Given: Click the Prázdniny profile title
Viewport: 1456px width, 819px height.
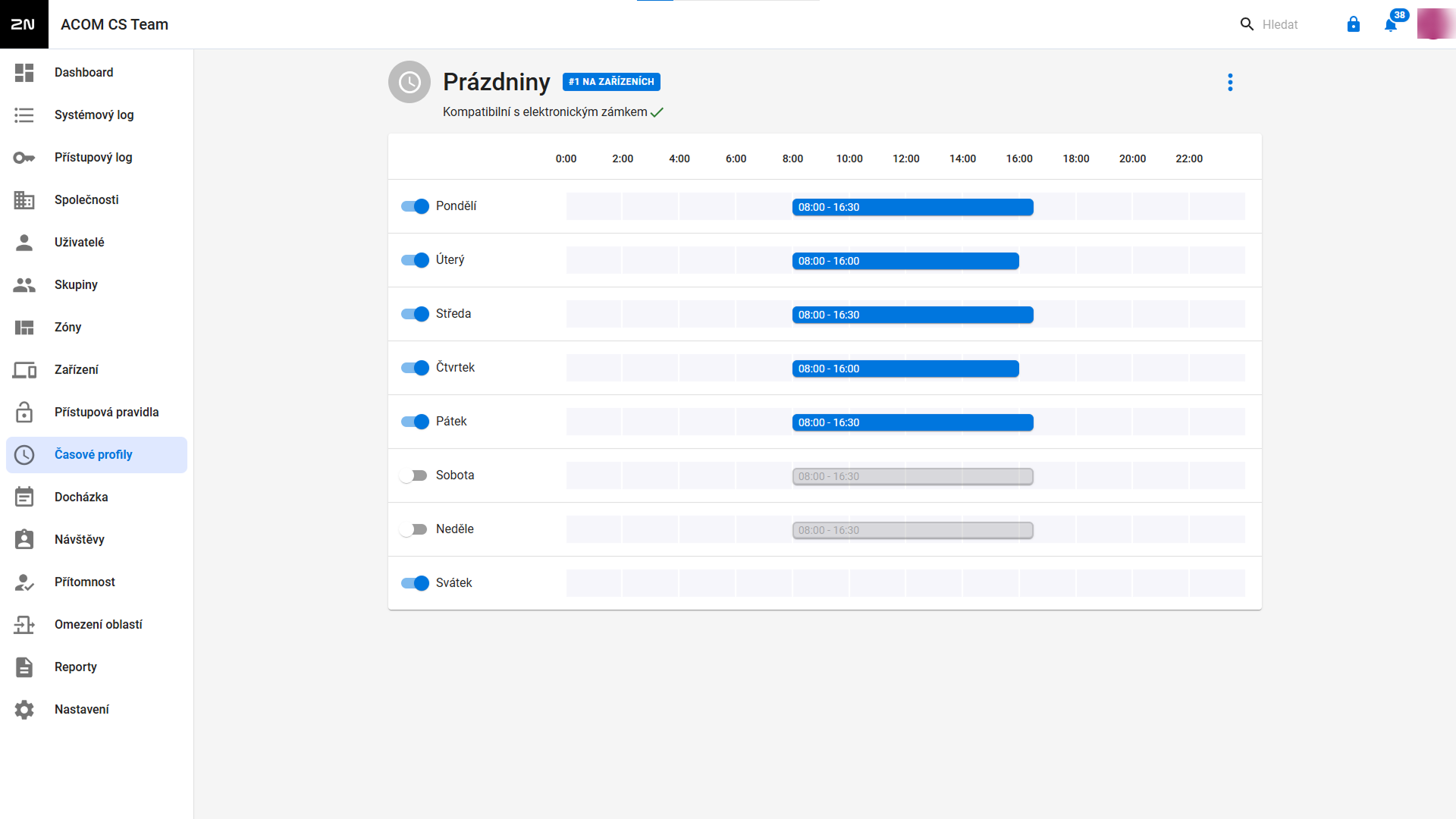Looking at the screenshot, I should pyautogui.click(x=497, y=82).
